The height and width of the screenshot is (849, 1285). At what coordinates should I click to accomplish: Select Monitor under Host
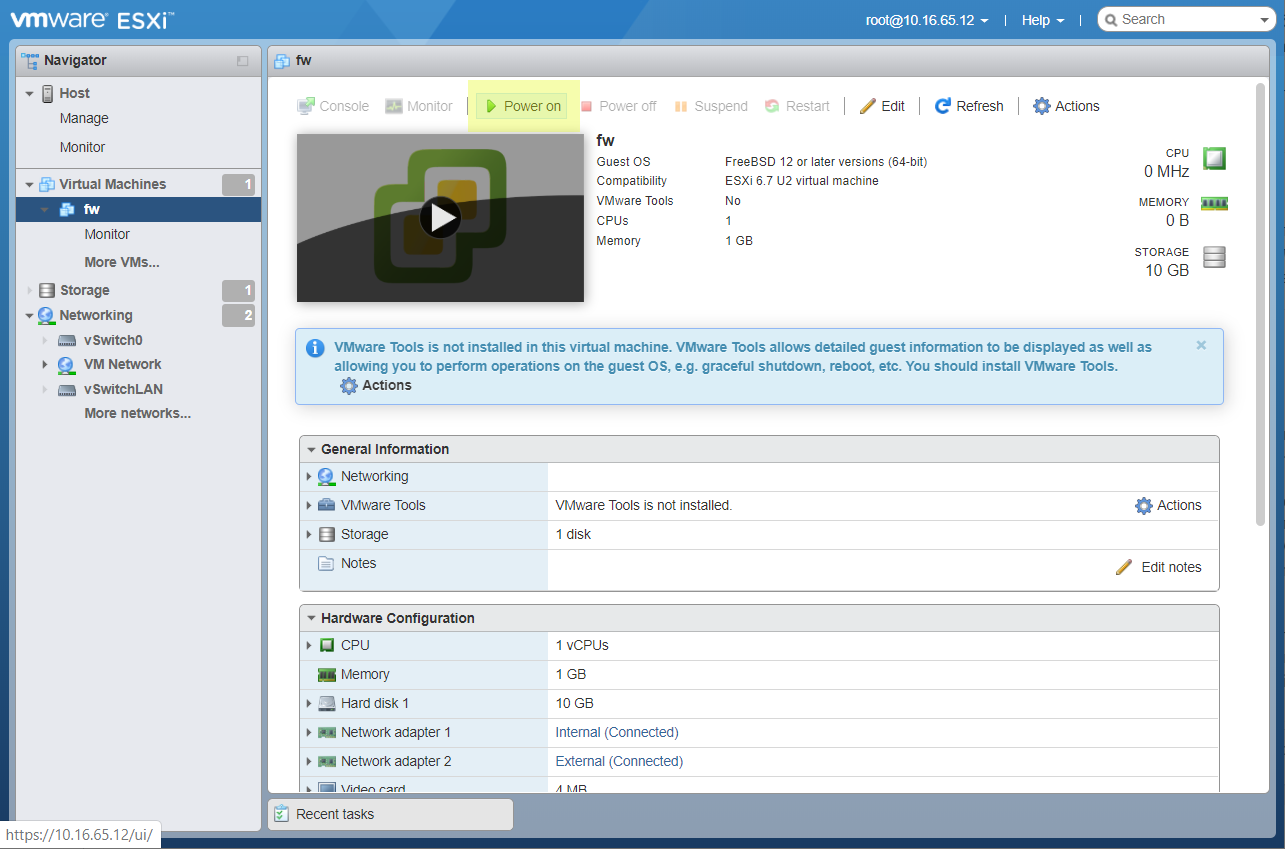(x=82, y=147)
